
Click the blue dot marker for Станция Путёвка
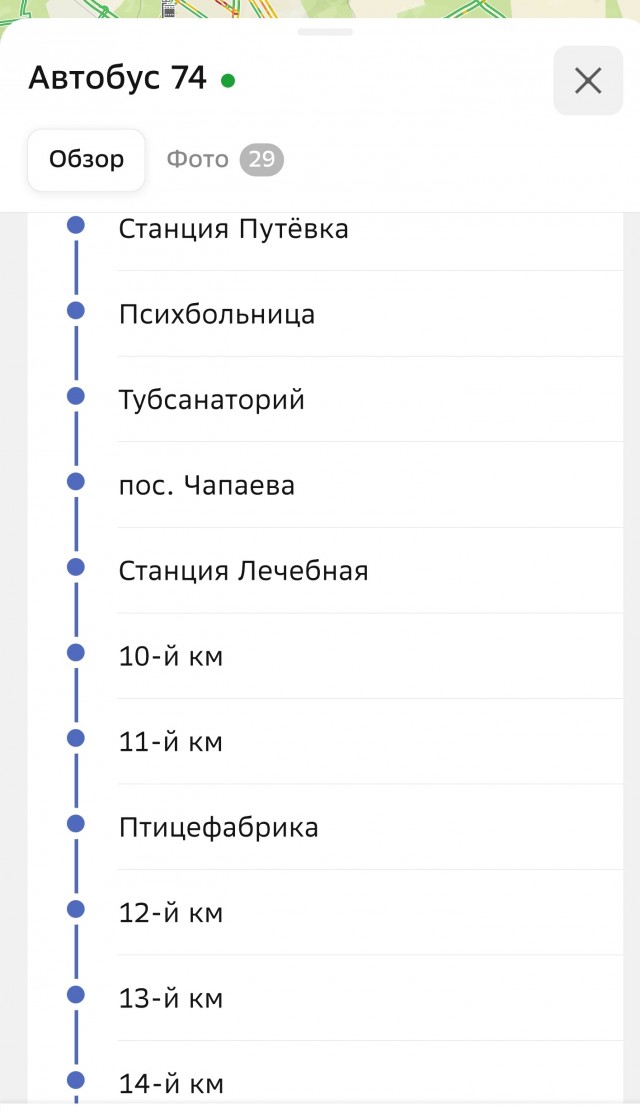(75, 225)
